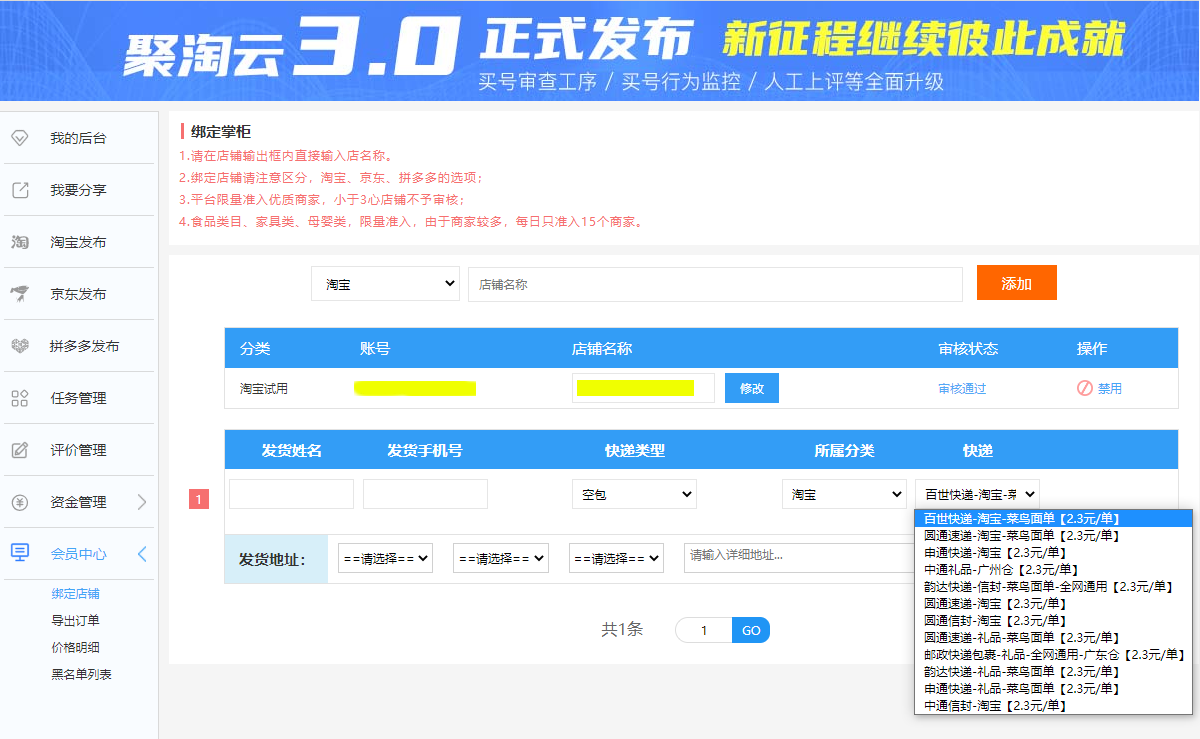Click the diamond icon beside 我的后台

[x=20, y=138]
